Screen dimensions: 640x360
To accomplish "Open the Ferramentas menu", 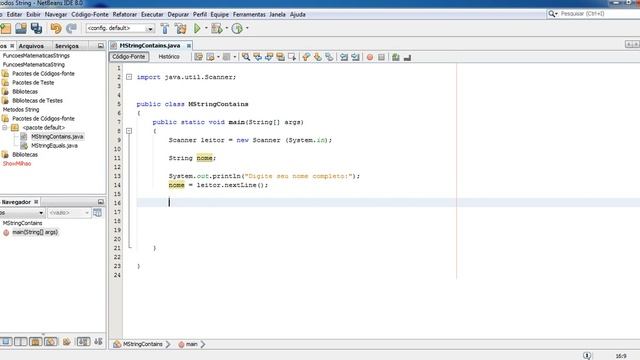I will pos(249,14).
